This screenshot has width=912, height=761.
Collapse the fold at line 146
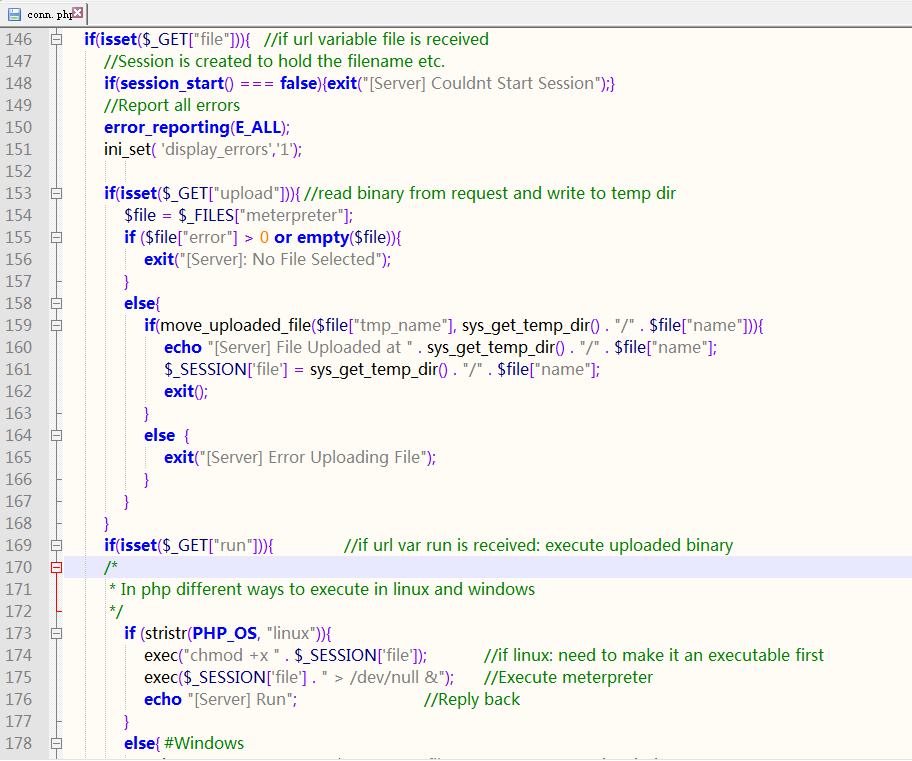point(56,40)
